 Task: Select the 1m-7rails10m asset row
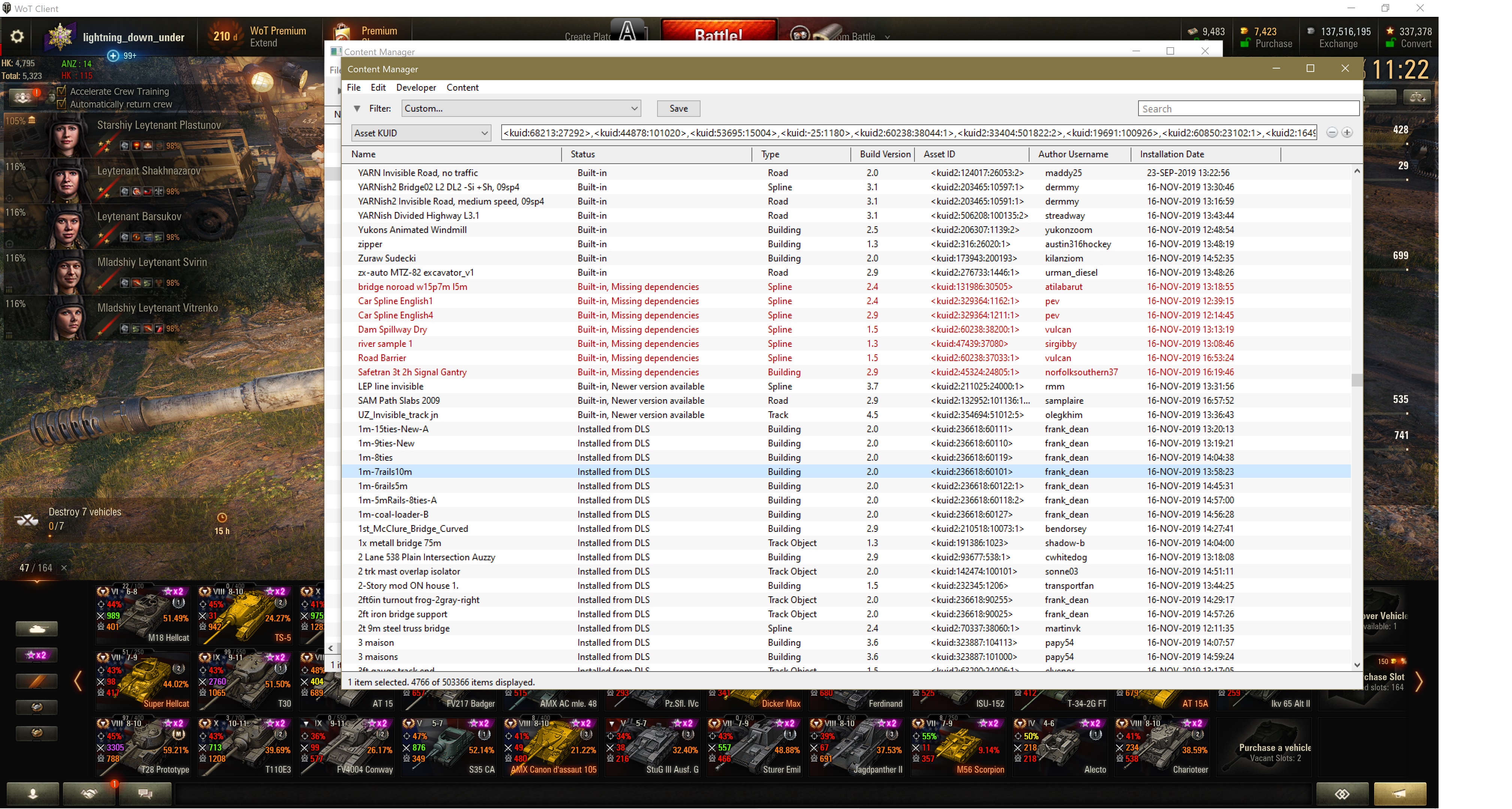click(x=846, y=472)
